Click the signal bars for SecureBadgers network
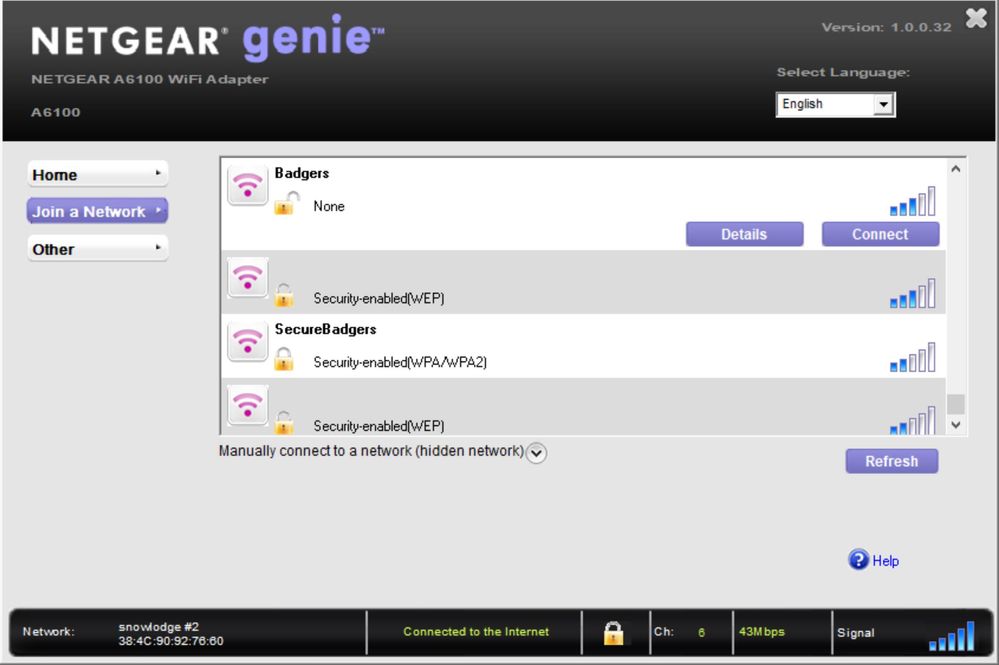The image size is (999, 665). 912,357
